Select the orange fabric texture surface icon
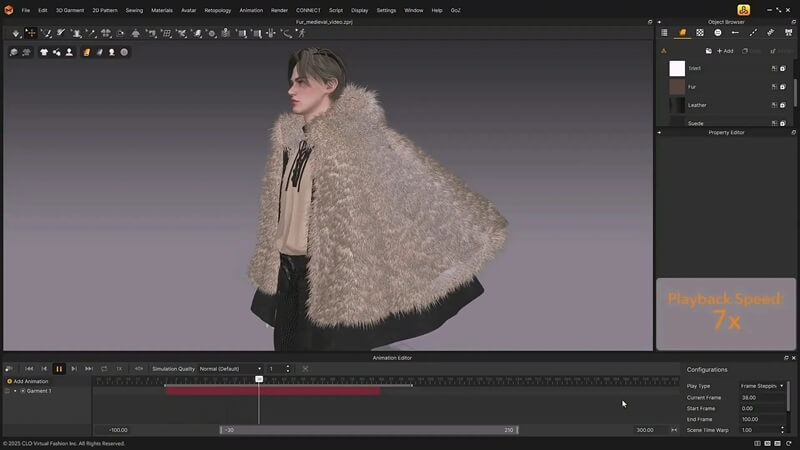This screenshot has height=450, width=800. coord(87,52)
